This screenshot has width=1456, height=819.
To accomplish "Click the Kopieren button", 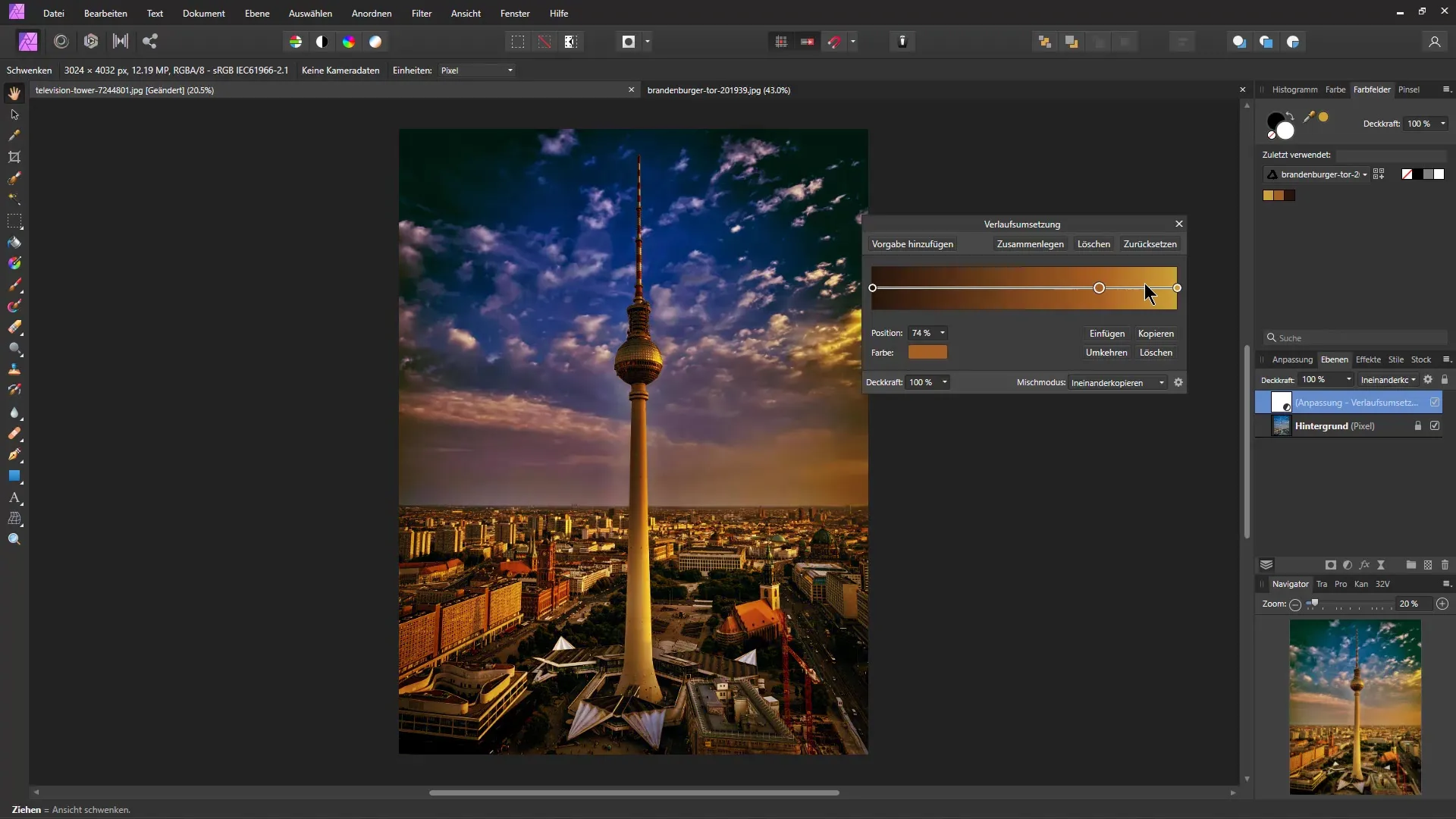I will 1156,334.
